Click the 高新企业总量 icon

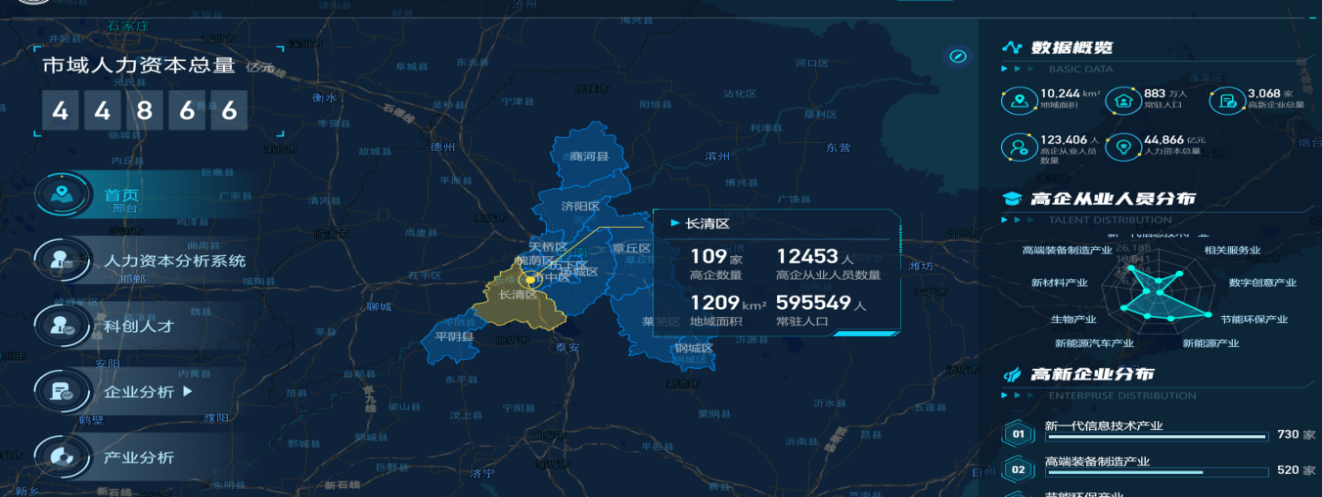[1226, 102]
